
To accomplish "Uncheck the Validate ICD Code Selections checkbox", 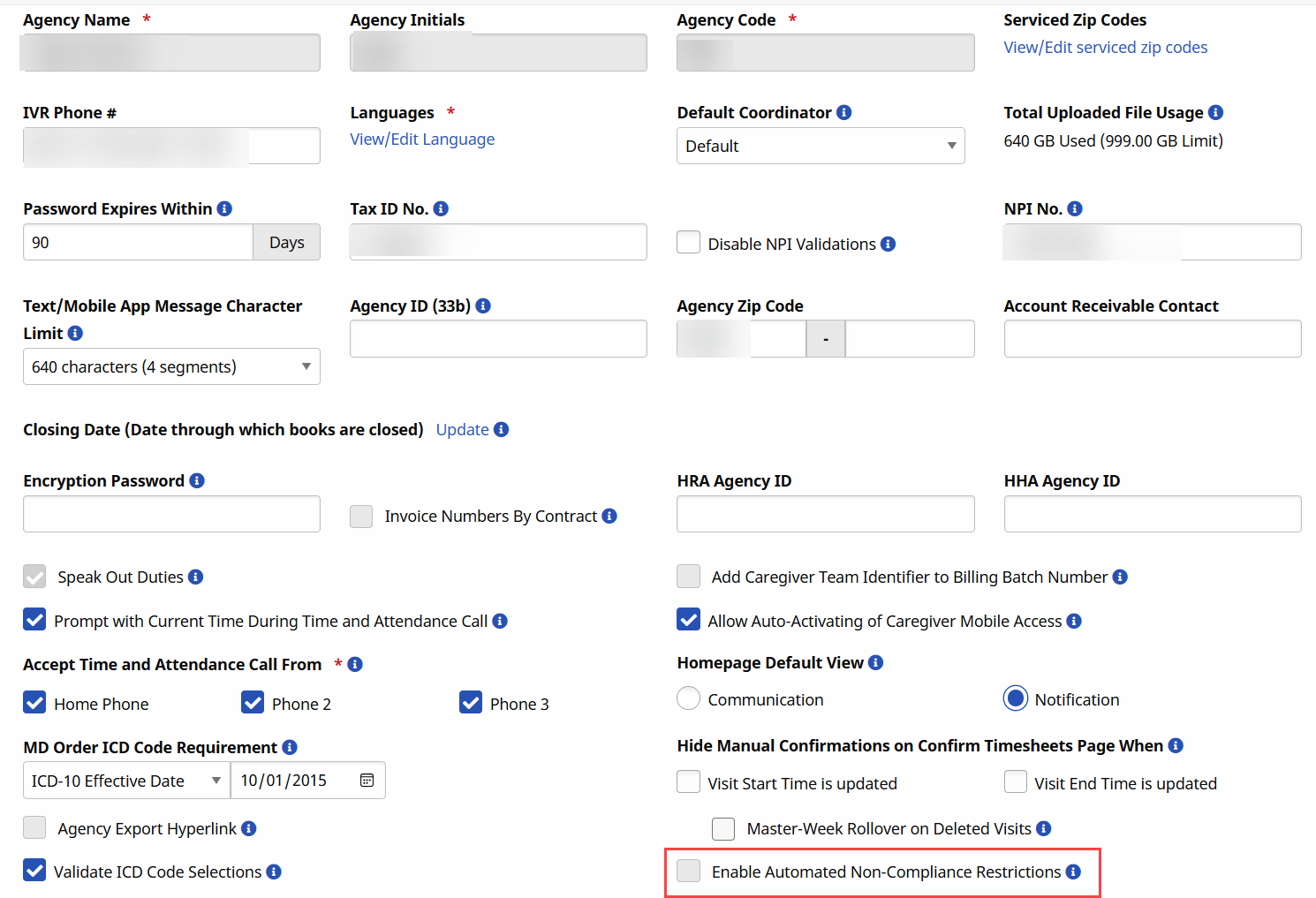I will (34, 871).
